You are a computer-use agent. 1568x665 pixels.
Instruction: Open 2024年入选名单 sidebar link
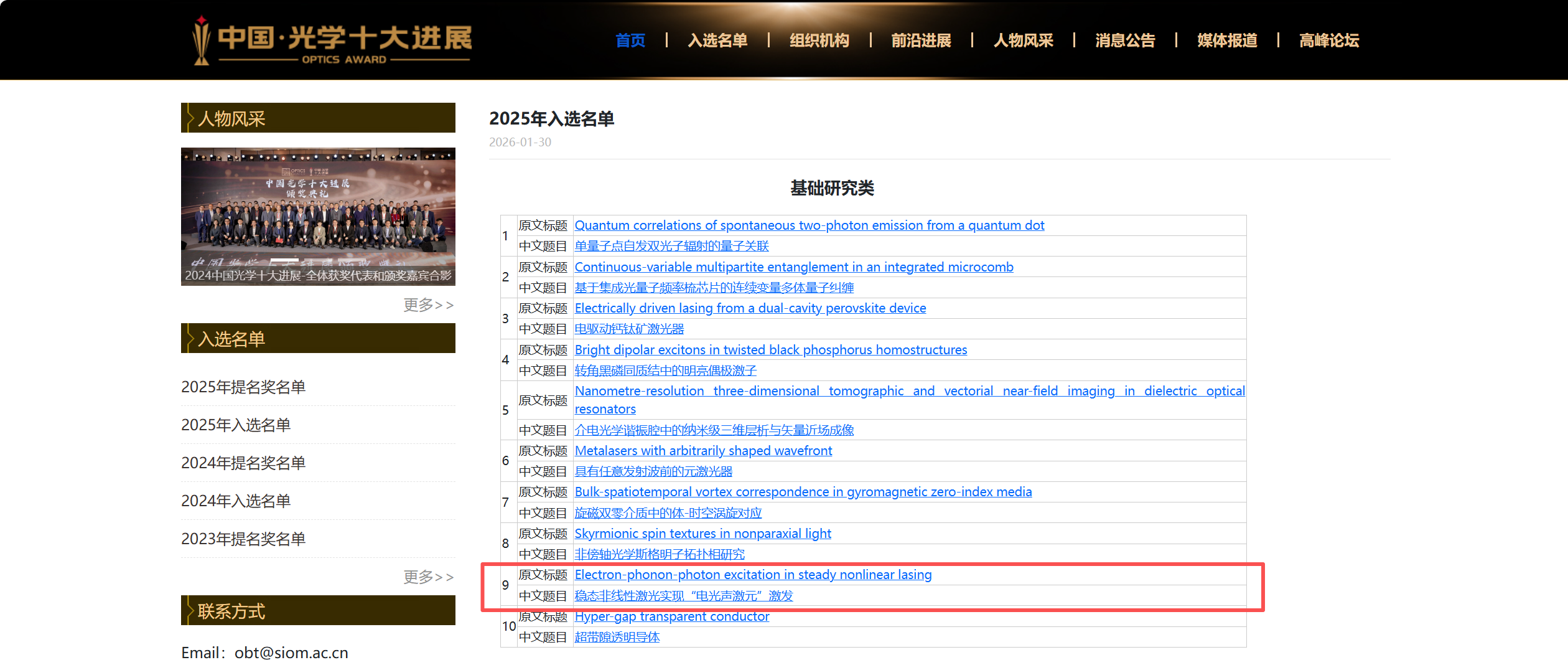(x=236, y=501)
